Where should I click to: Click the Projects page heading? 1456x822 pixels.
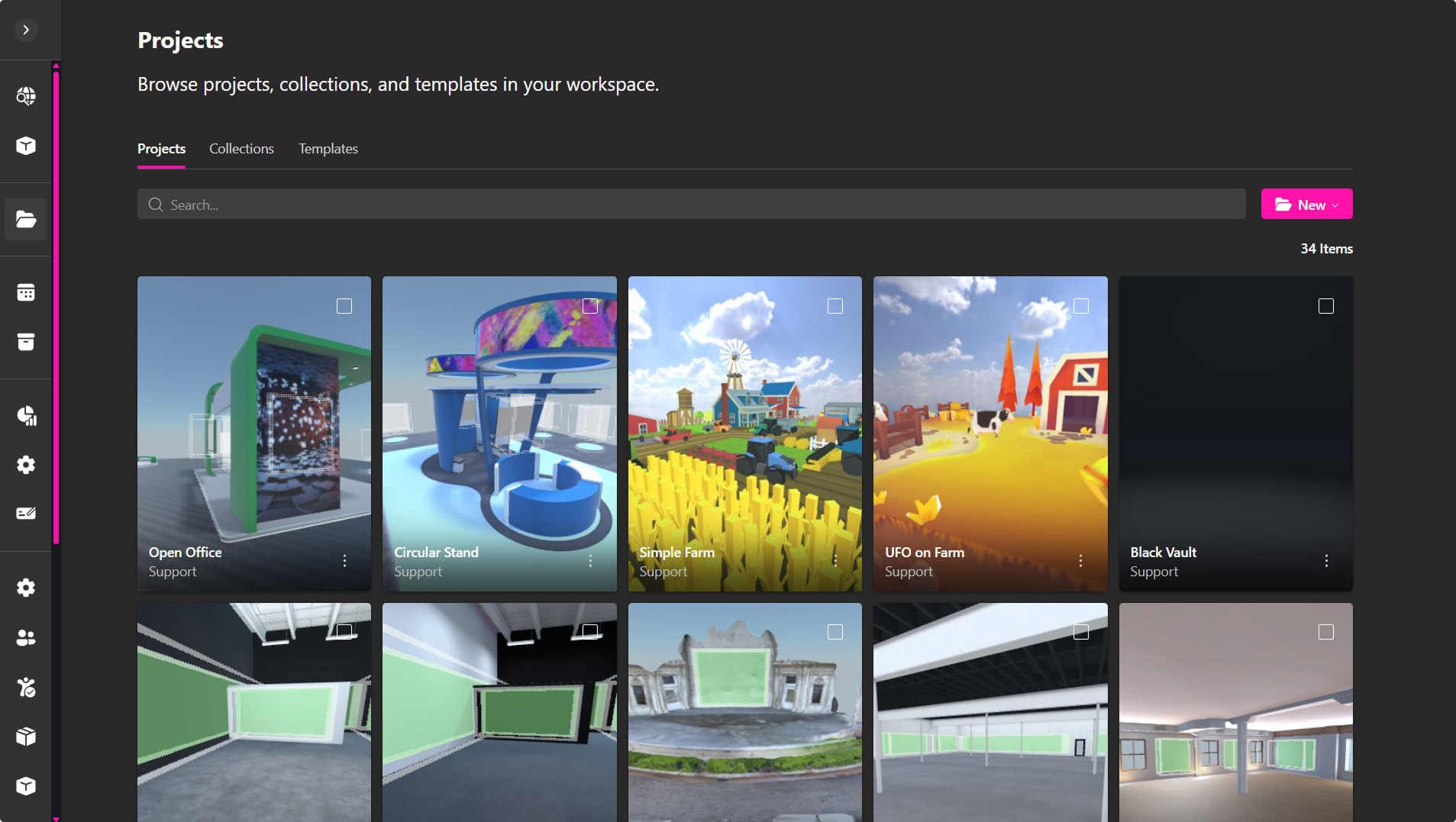180,40
